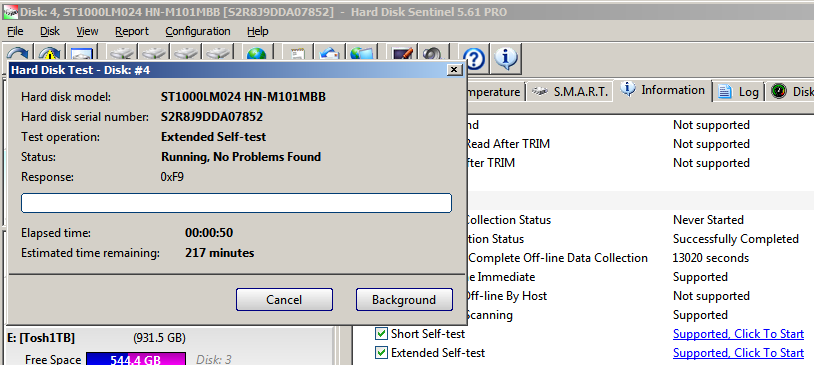Click the blue window disk toolbar icon
The width and height of the screenshot is (814, 365).
coord(81,53)
